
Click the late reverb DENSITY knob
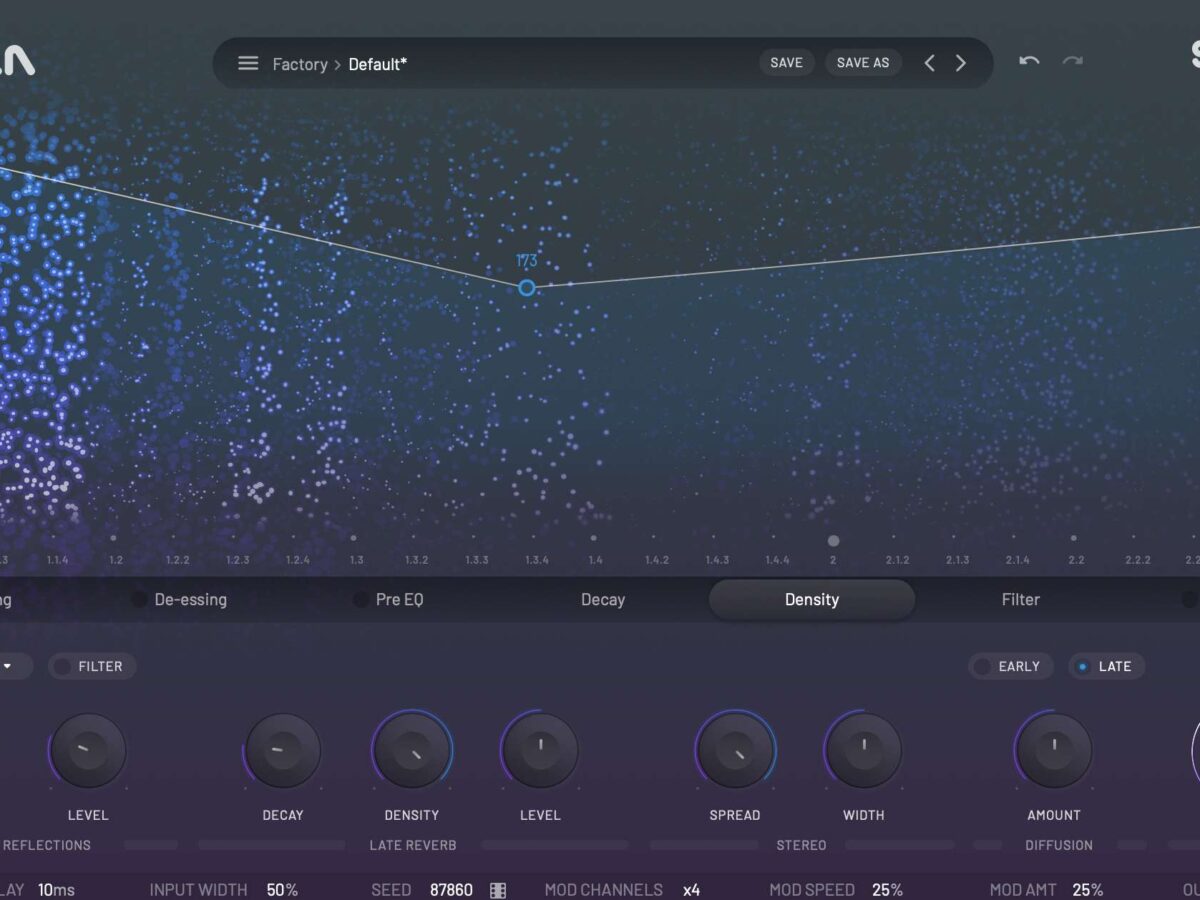tap(412, 751)
